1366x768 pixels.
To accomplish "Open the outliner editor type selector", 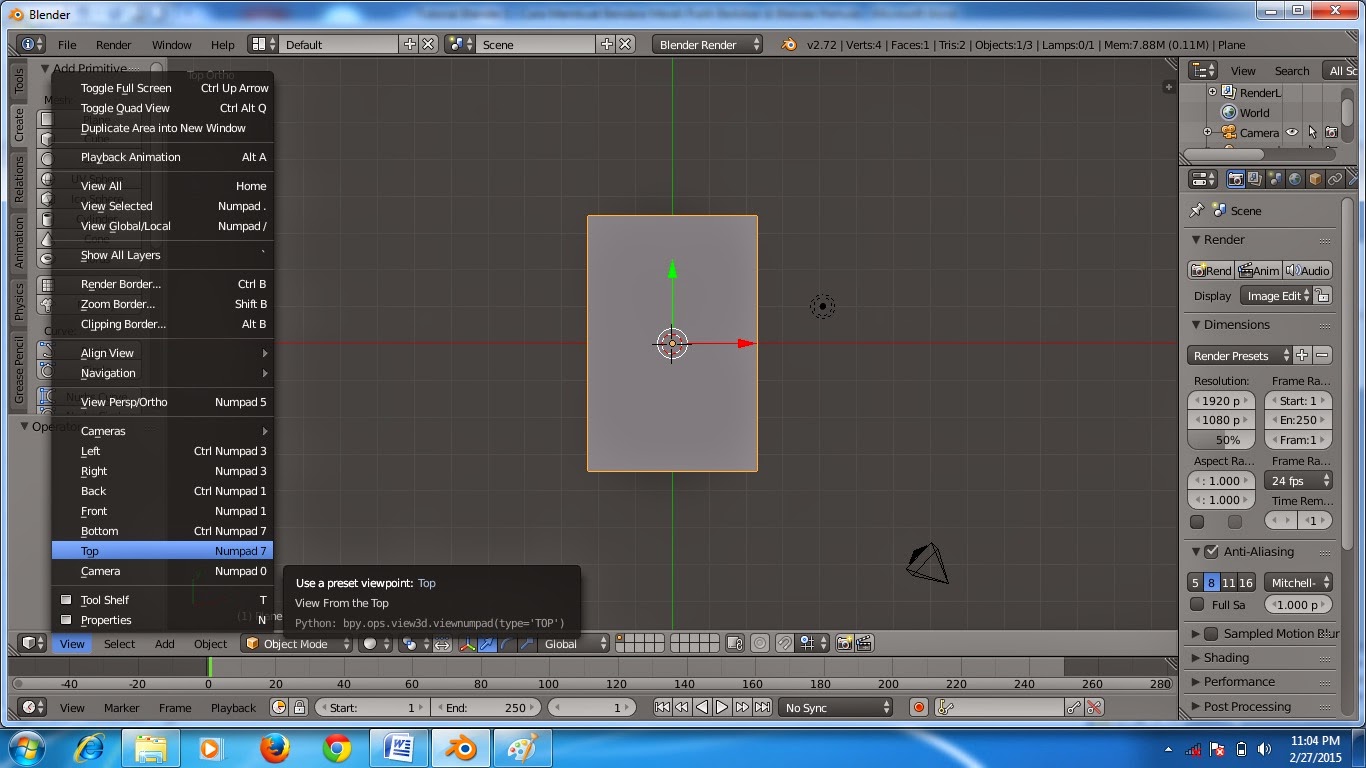I will tap(1203, 70).
